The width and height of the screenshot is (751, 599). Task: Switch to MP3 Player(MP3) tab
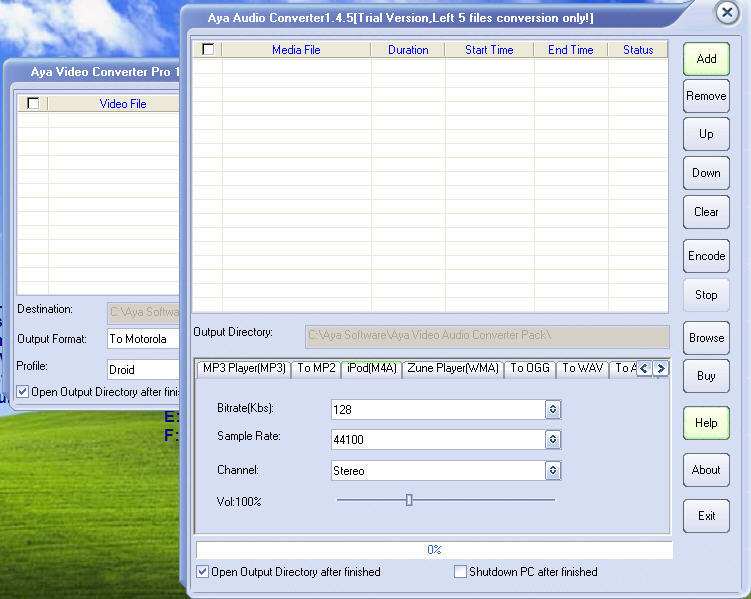coord(244,368)
